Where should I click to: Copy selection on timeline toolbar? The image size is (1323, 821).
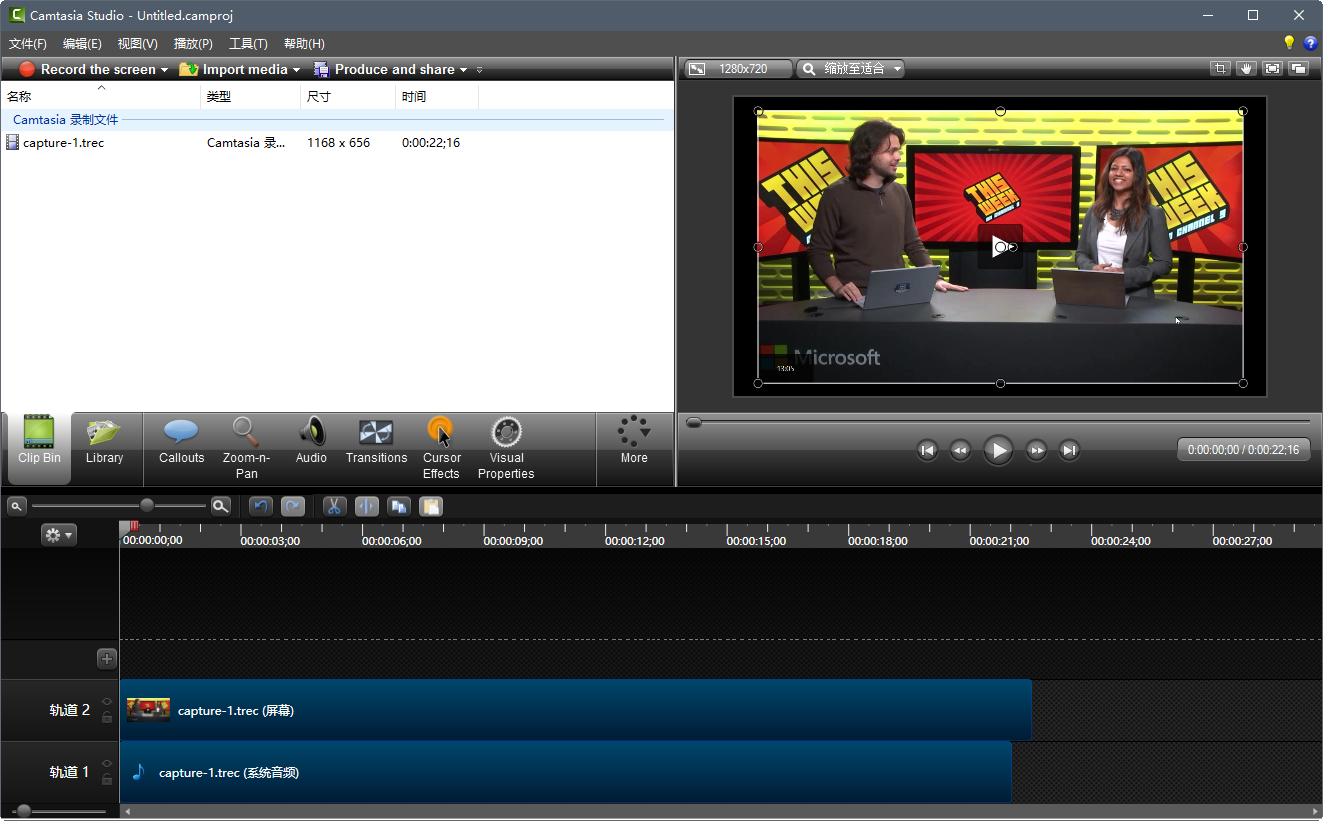coord(399,506)
